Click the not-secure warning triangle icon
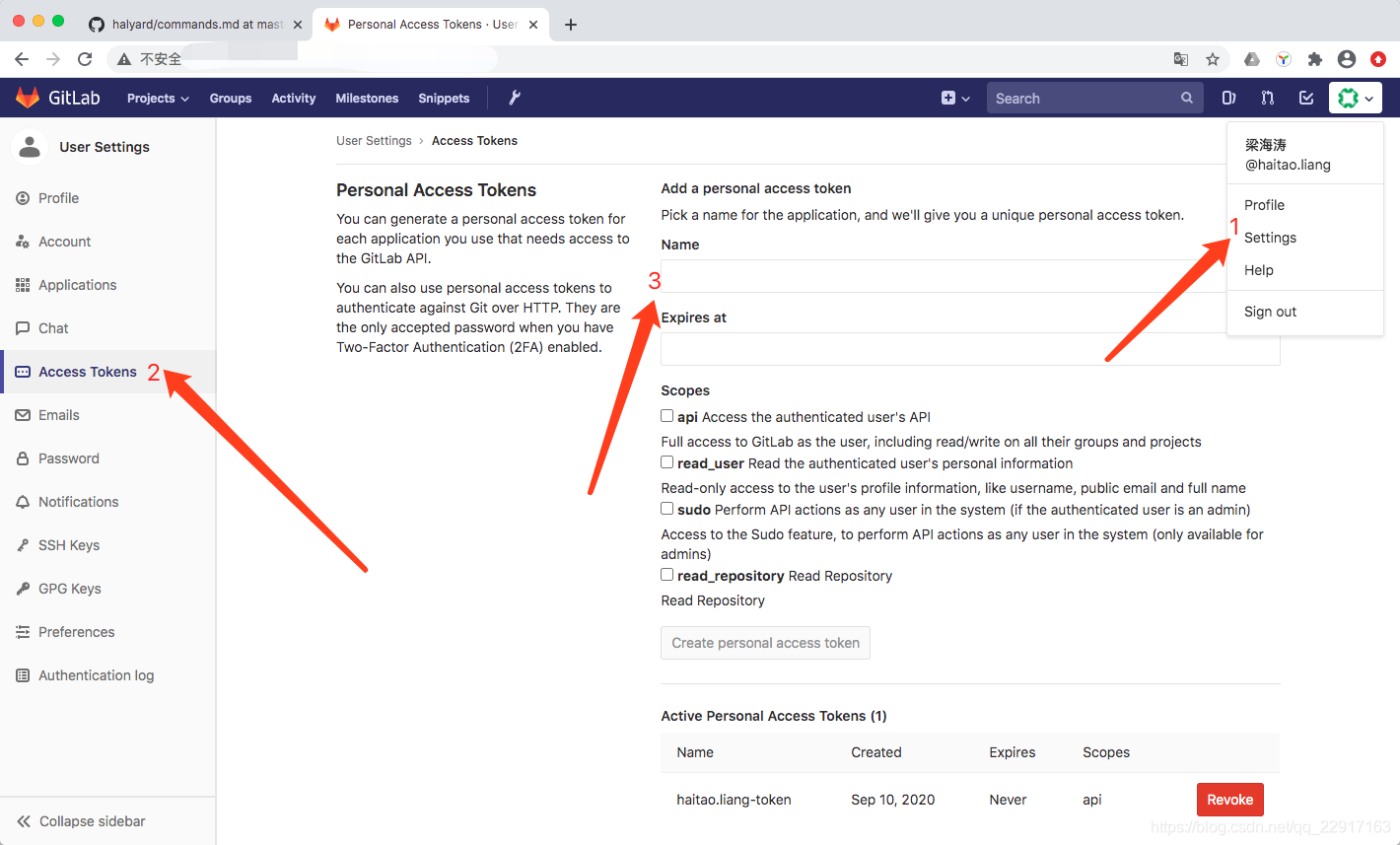 (124, 59)
